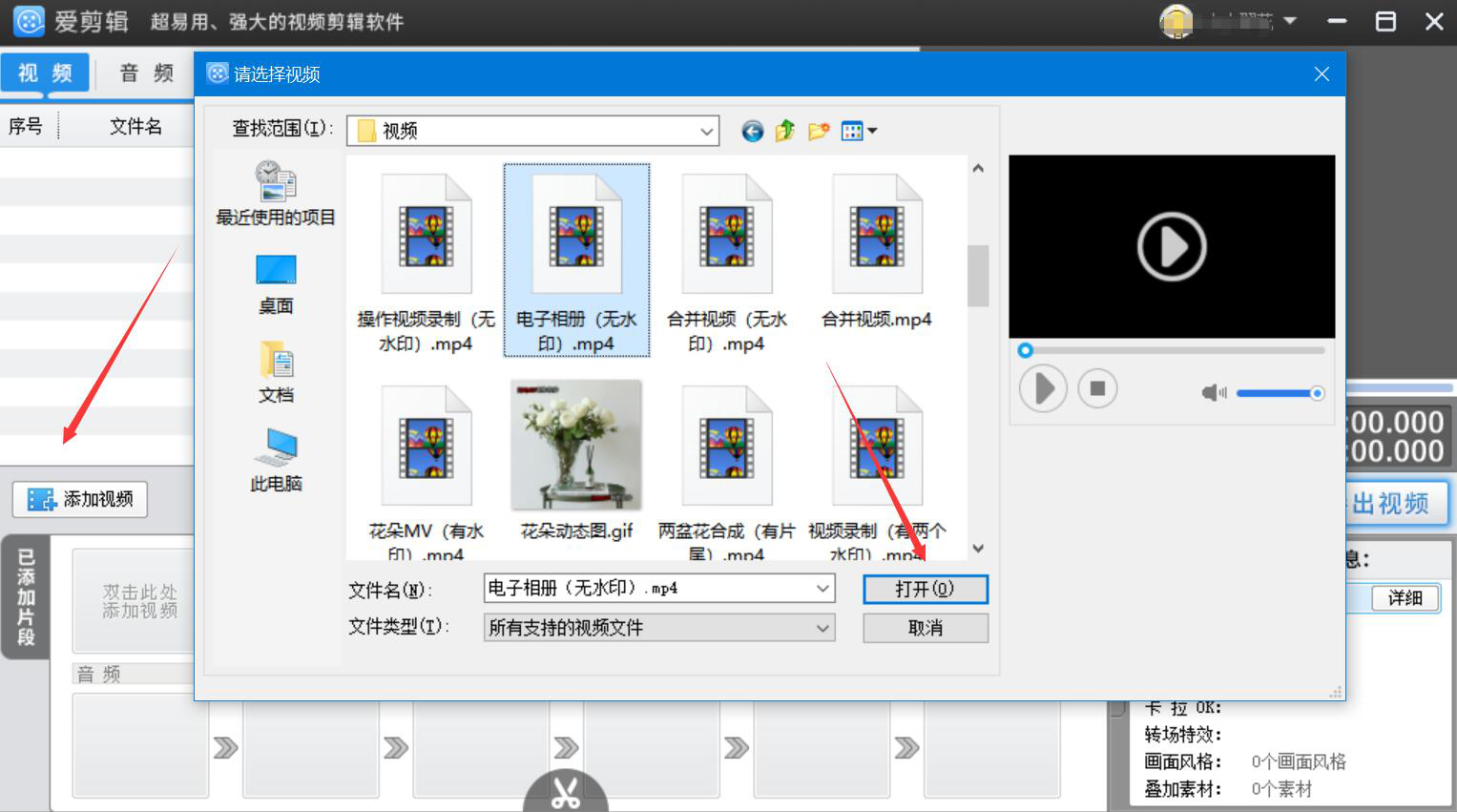Select the file 操作视频录制（无水印）.mp4
The height and width of the screenshot is (812, 1457).
(x=427, y=262)
